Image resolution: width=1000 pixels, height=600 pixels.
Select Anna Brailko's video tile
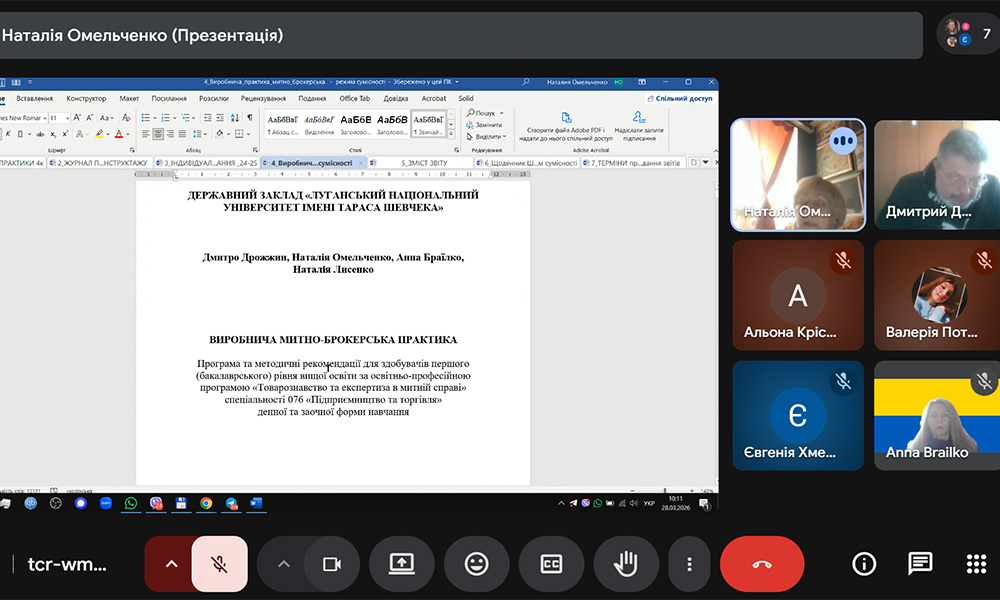pos(937,415)
